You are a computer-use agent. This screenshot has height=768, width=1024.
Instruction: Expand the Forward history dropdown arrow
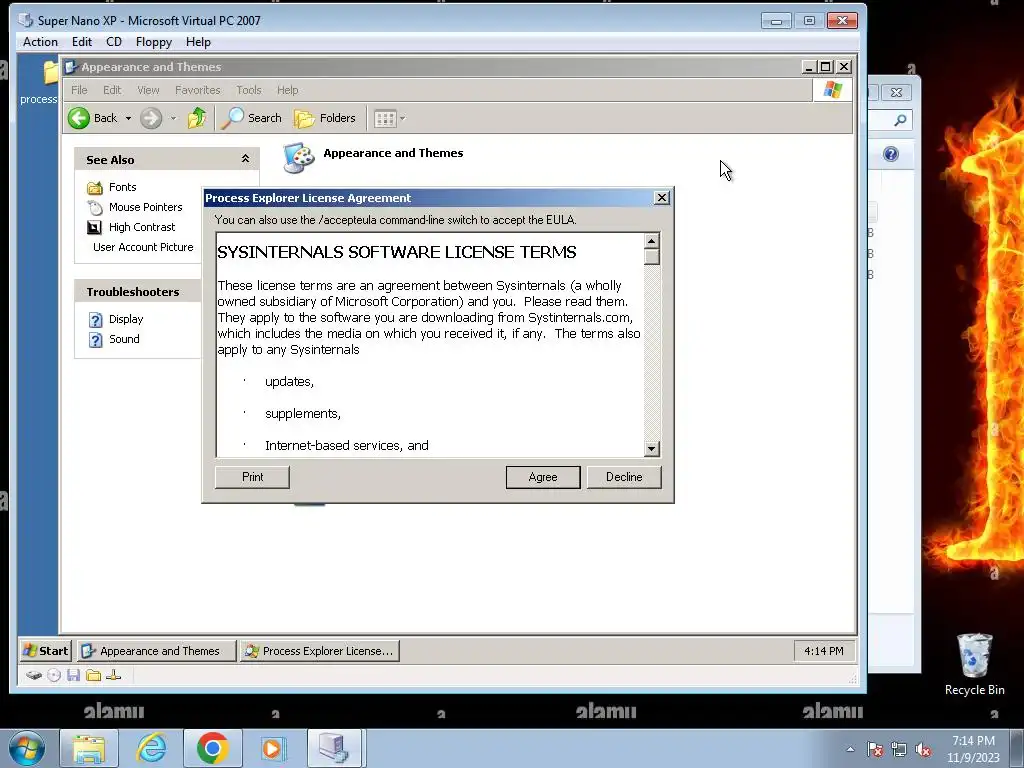tap(173, 118)
